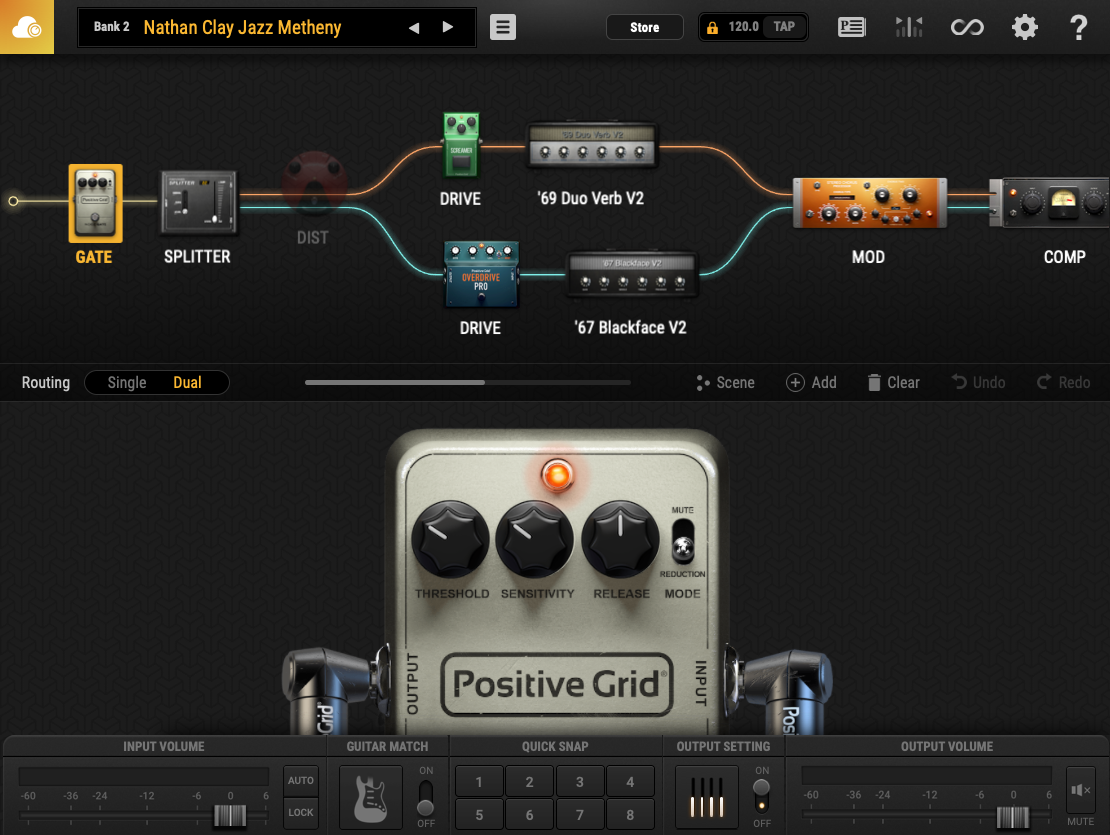Go to the next preset arrow
This screenshot has height=835, width=1110.
point(447,27)
